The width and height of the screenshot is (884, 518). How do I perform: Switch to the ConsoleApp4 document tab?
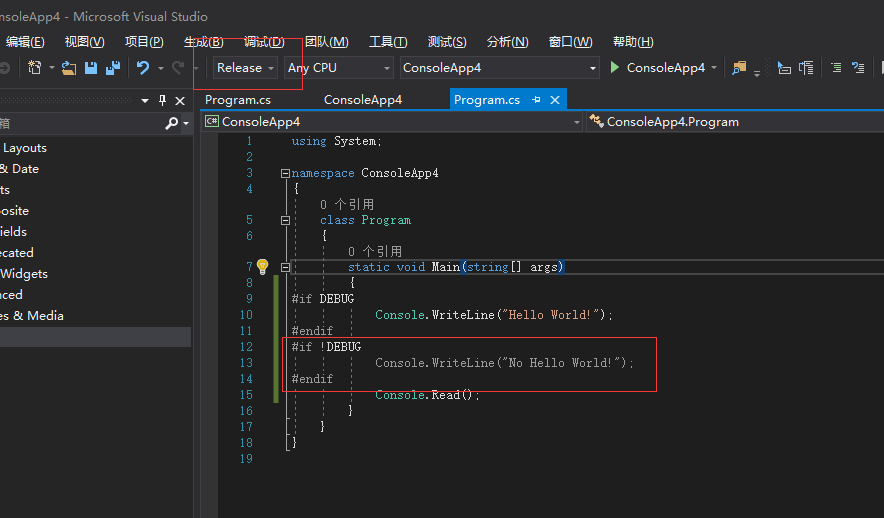tap(363, 100)
